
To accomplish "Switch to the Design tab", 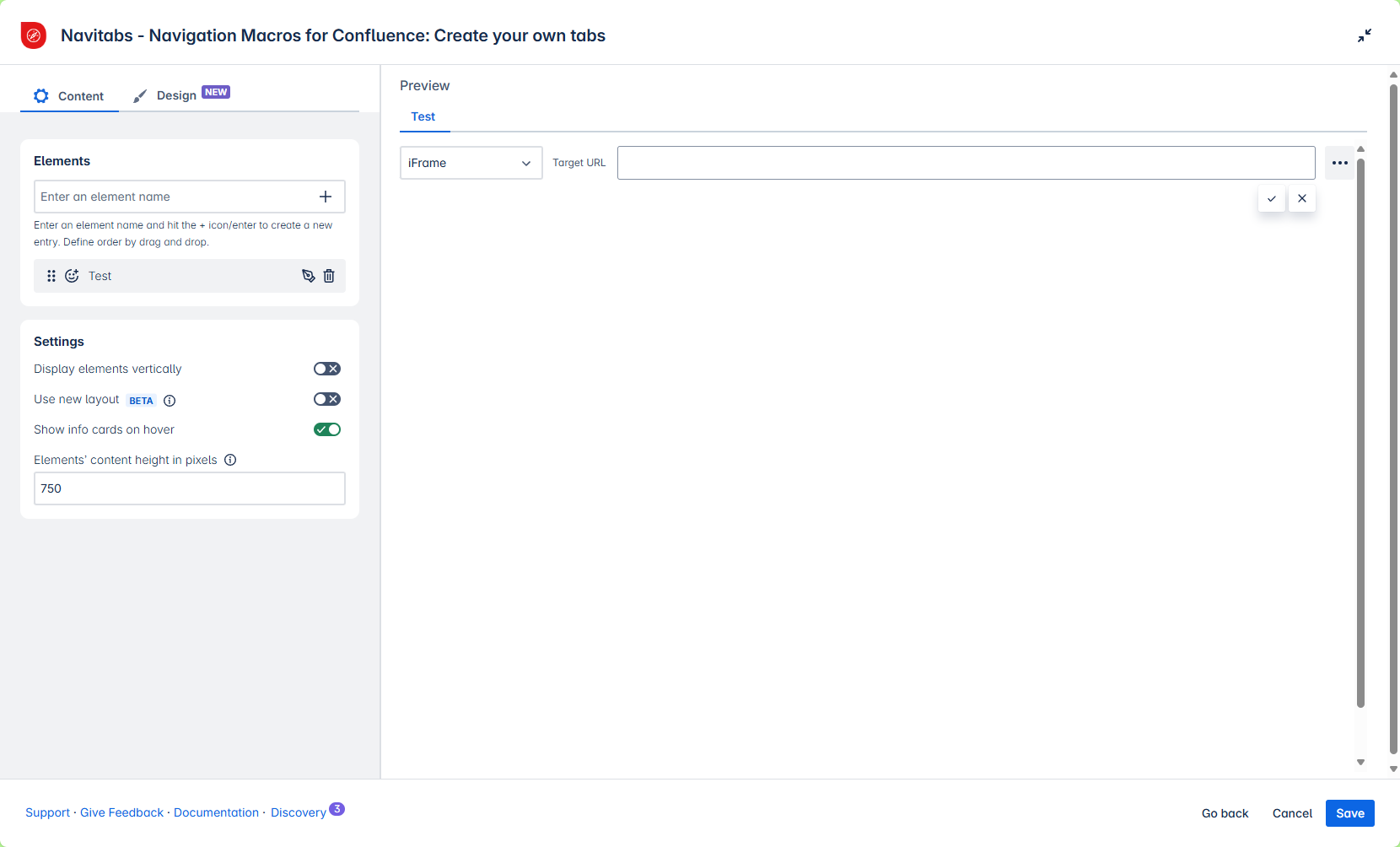I will point(176,95).
